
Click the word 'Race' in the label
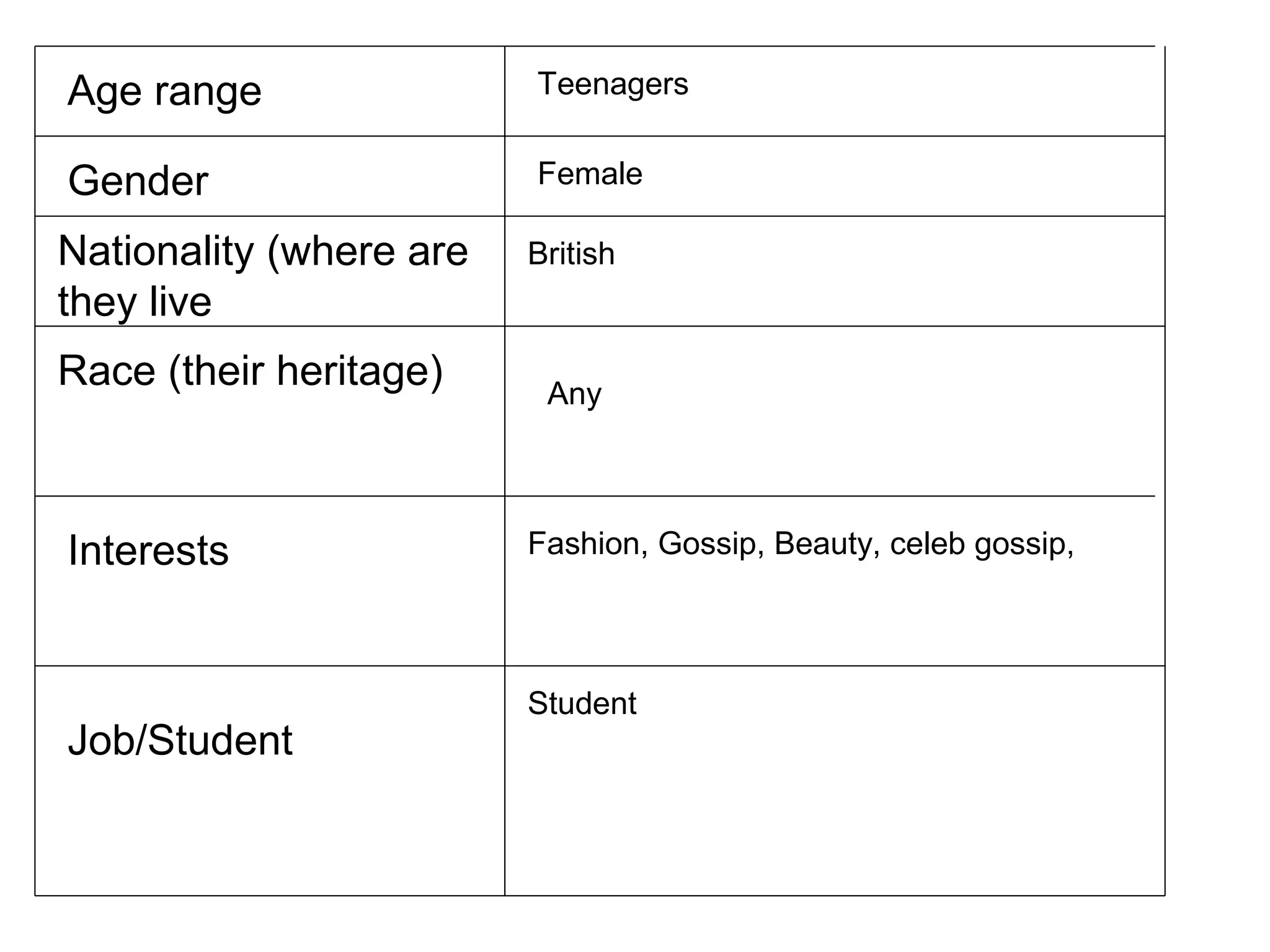(x=107, y=371)
